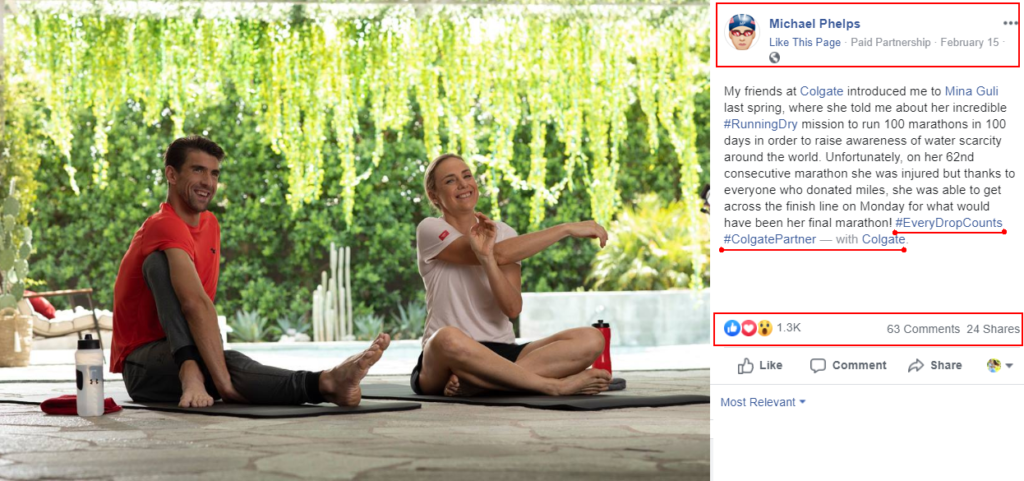1024x481 pixels.
Task: Open the three-dot post options menu
Action: coord(1010,23)
